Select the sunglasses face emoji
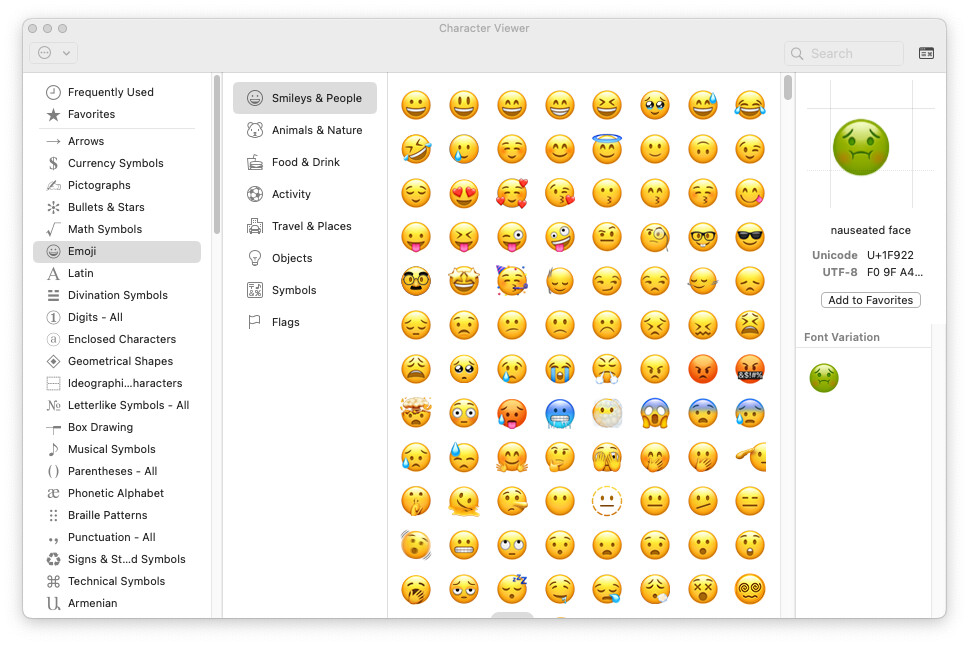969x645 pixels. click(749, 237)
